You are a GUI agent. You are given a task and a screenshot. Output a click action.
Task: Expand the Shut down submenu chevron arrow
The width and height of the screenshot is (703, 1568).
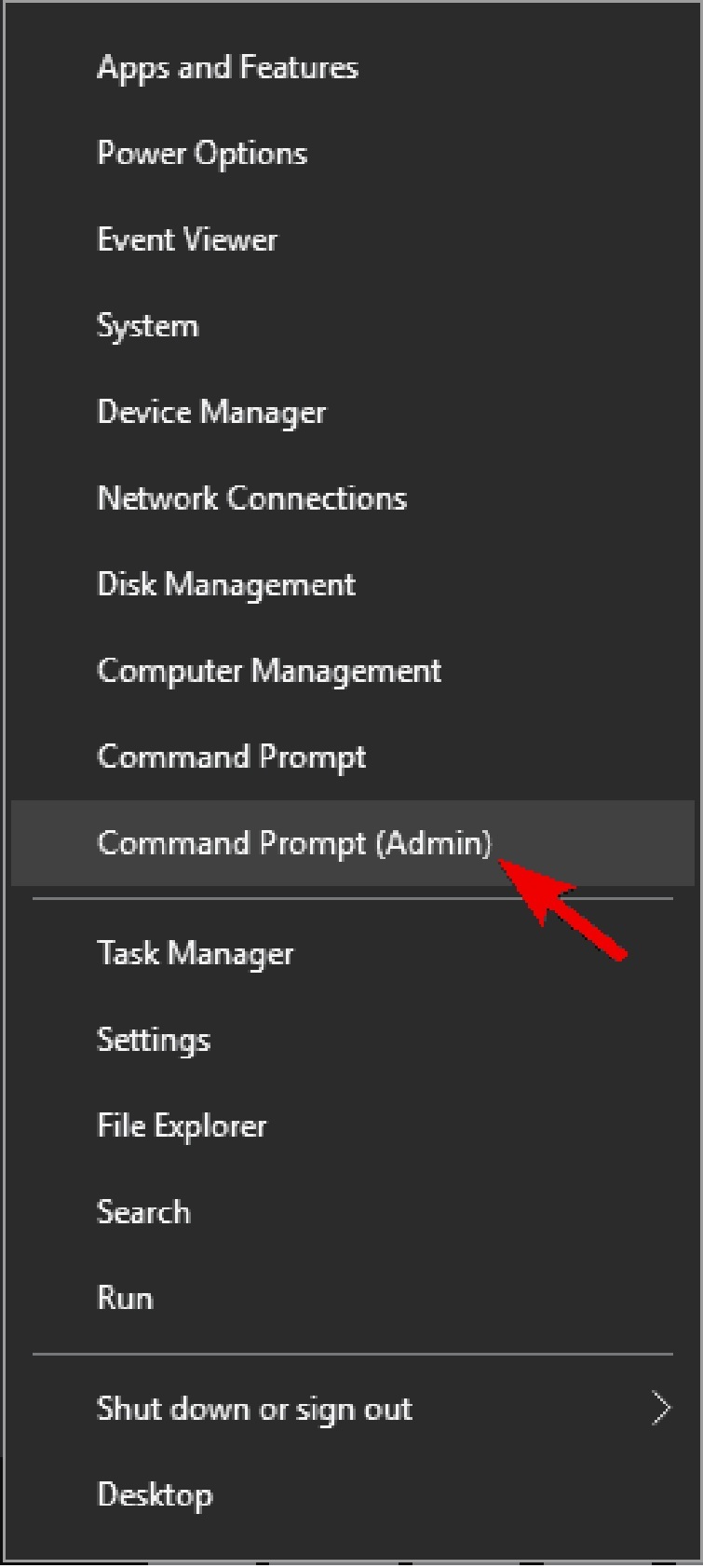[x=661, y=1409]
